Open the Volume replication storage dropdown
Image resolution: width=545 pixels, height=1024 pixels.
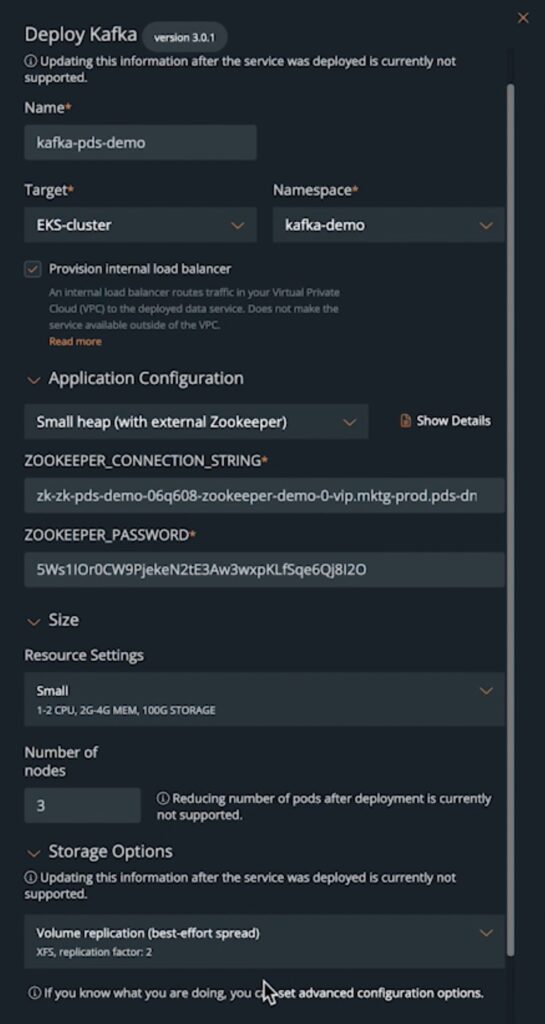click(264, 942)
